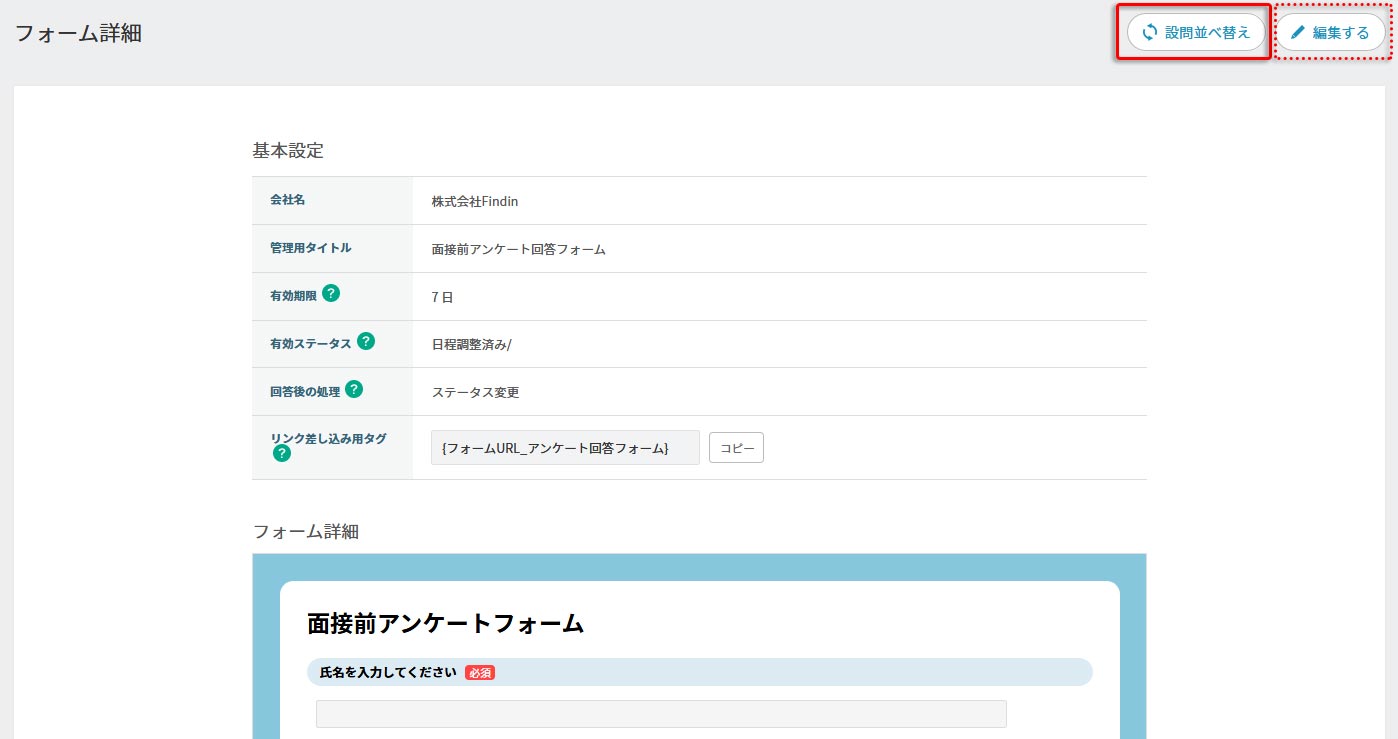The width and height of the screenshot is (1398, 739).
Task: Click the 氏名を入力してください question label
Action: [388, 673]
